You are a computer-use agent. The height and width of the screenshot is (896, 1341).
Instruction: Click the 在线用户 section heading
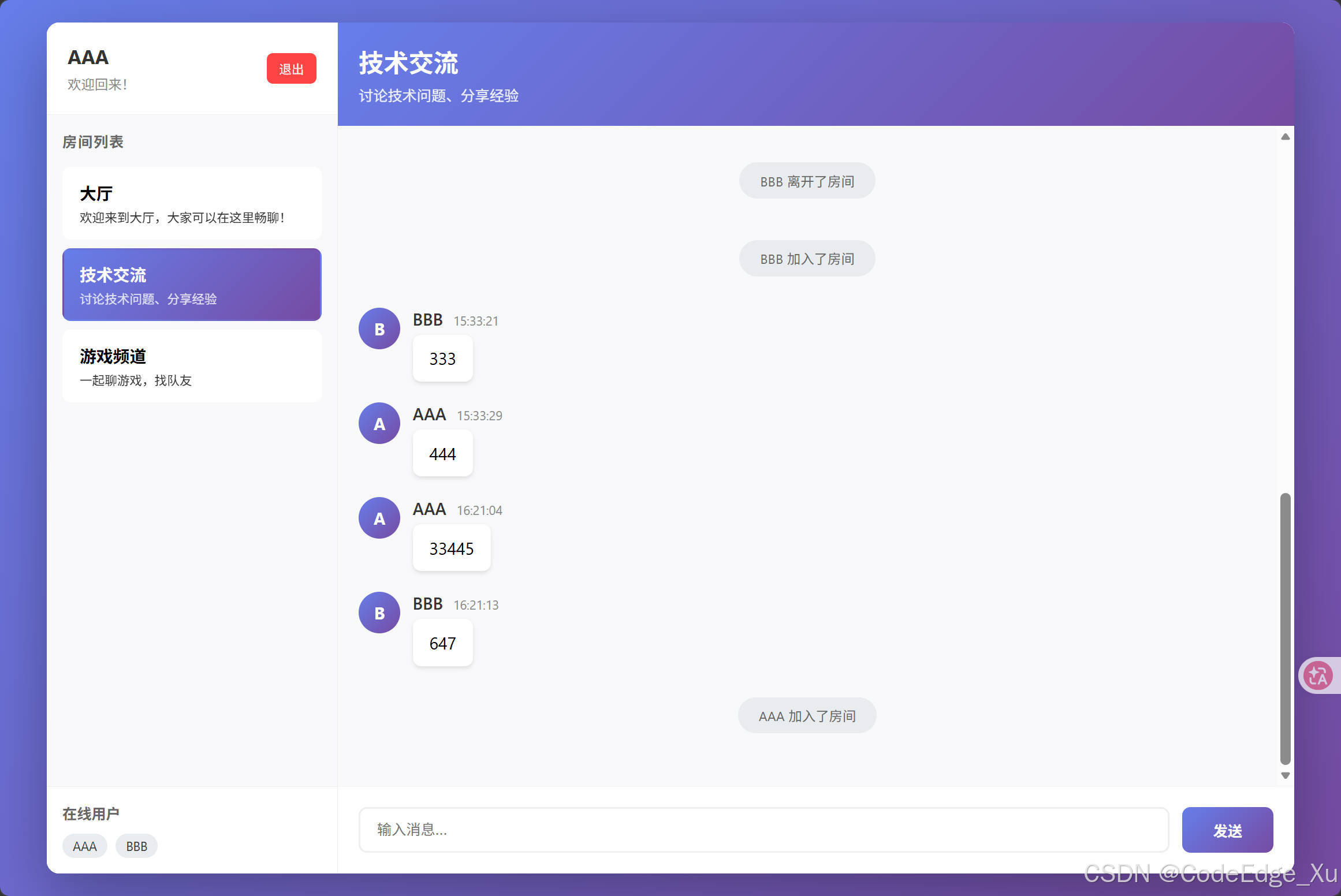[x=91, y=813]
